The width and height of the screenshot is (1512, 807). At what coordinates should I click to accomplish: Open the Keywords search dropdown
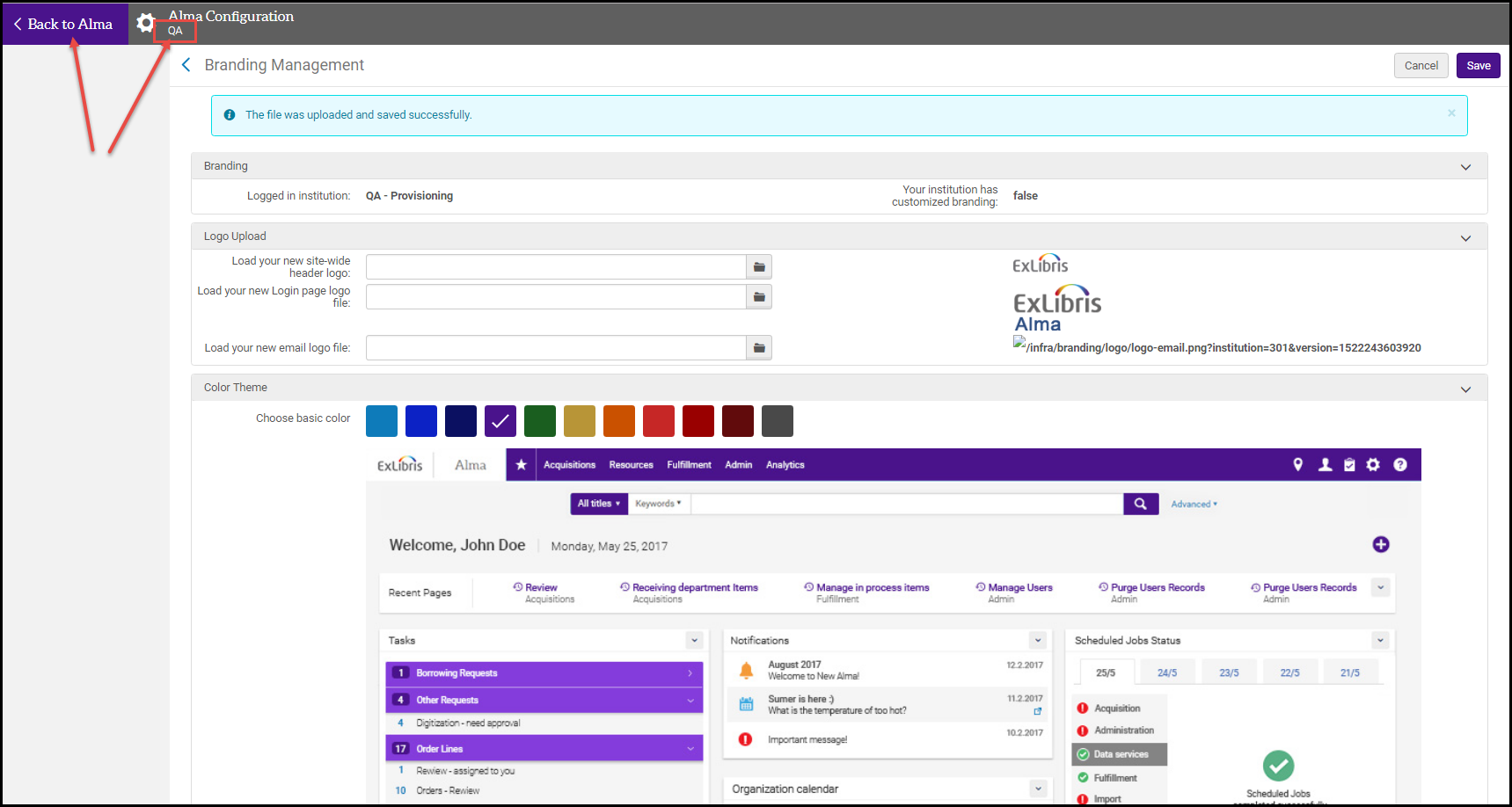(659, 504)
